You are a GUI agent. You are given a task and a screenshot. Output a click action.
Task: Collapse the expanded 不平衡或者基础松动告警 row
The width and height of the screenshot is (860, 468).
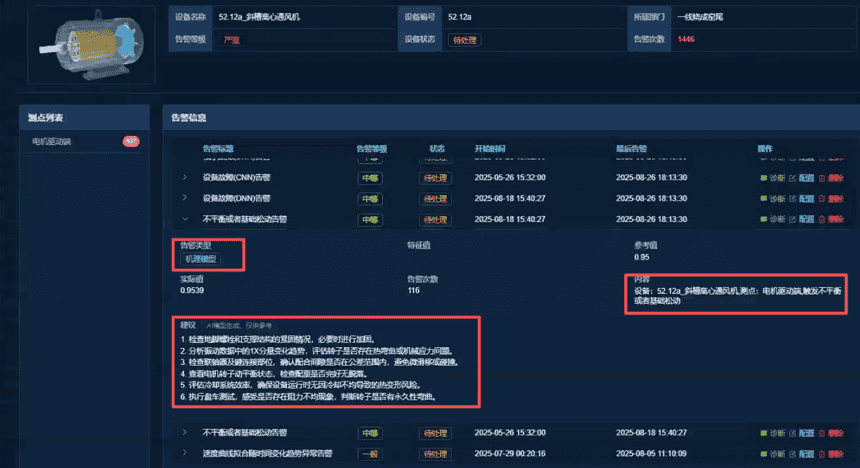tap(184, 220)
